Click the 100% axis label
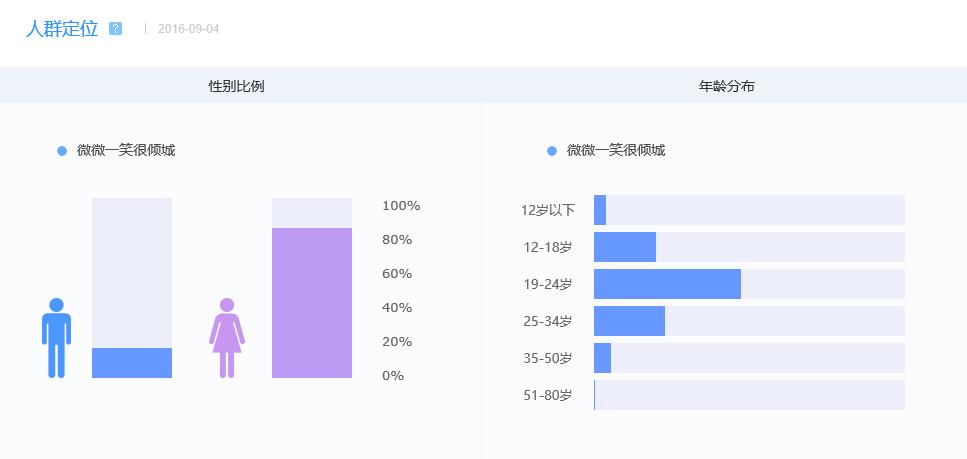 pyautogui.click(x=401, y=206)
